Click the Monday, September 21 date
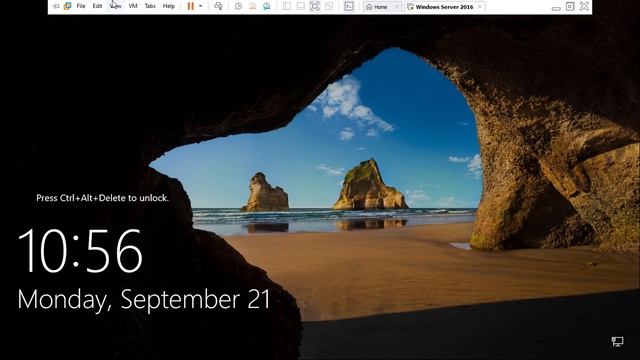Screen dimensions: 640x360 144,299
